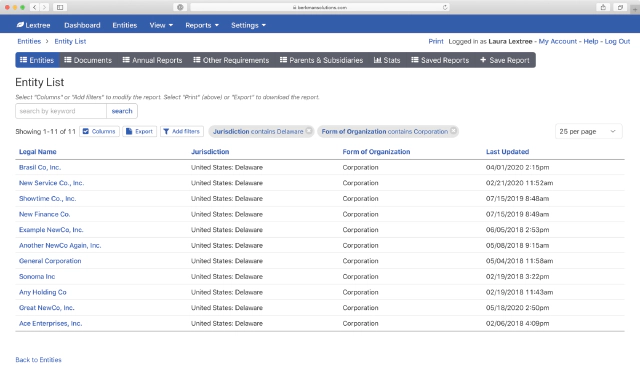Open the Showtime Co., Inc. entity
This screenshot has height=391, width=640.
click(47, 198)
